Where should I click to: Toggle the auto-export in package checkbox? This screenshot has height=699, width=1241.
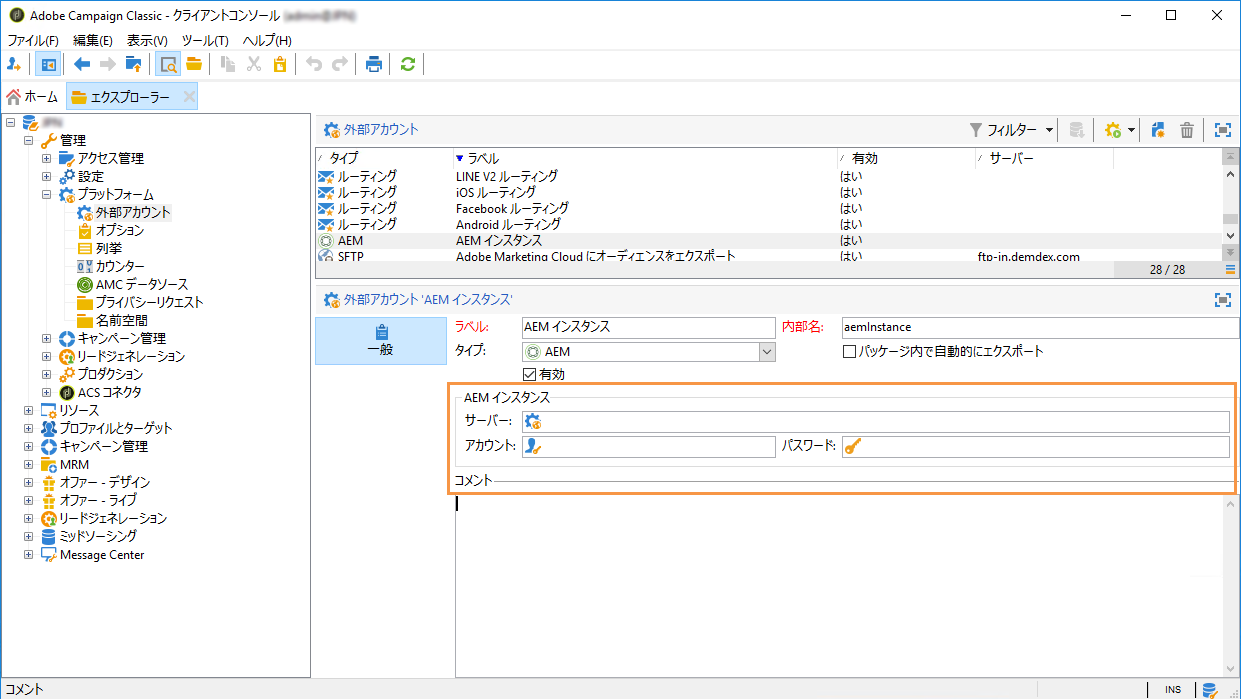point(850,352)
